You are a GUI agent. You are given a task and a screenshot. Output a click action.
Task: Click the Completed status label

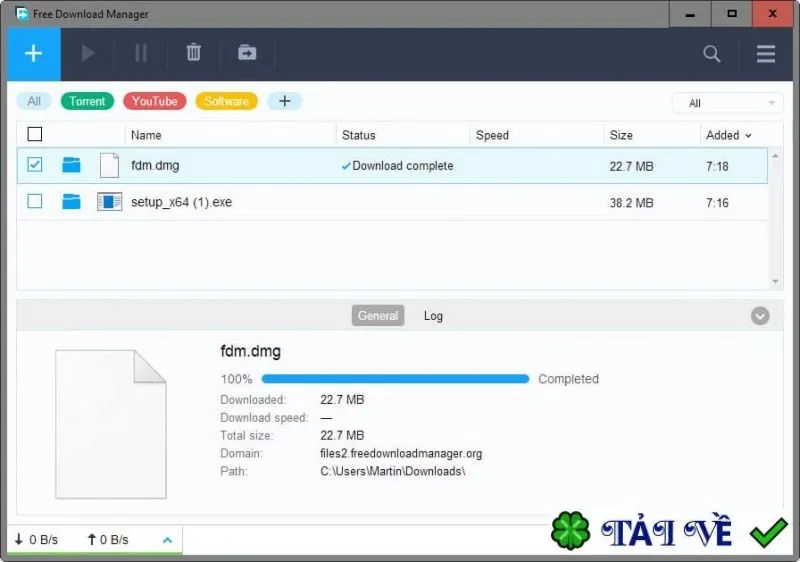pyautogui.click(x=568, y=379)
